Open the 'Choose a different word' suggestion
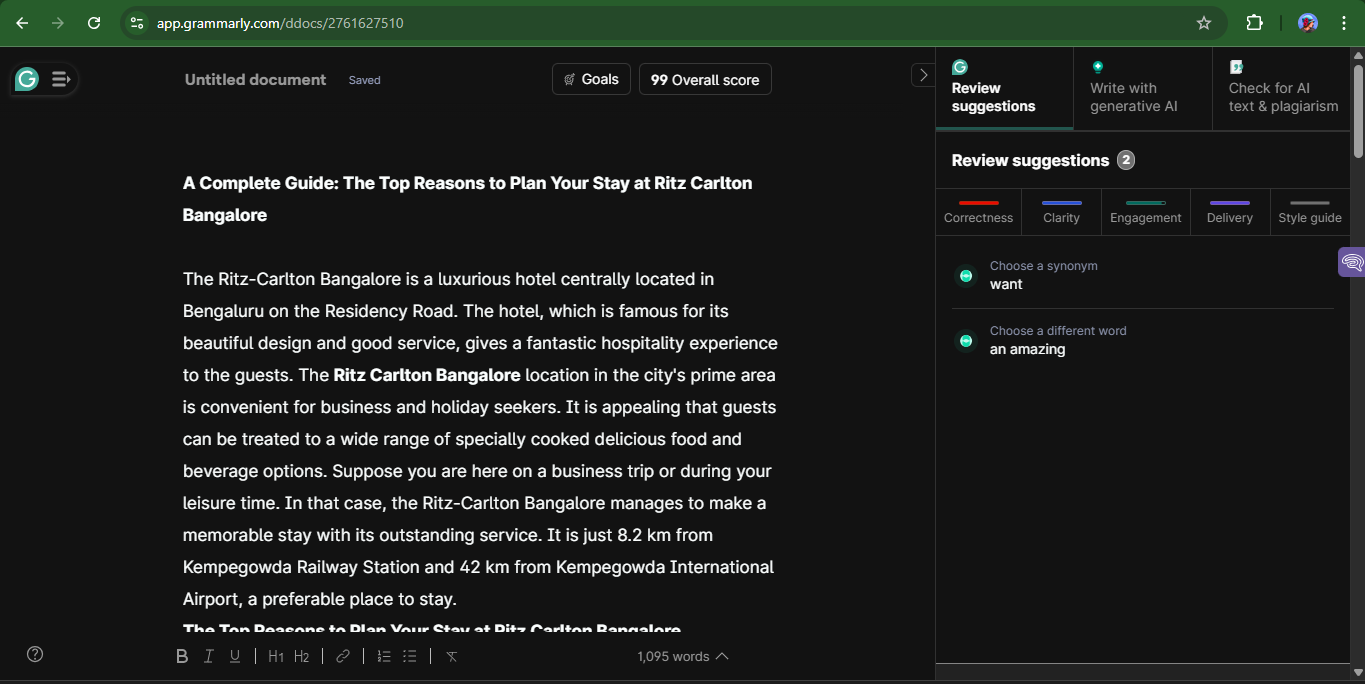The height and width of the screenshot is (684, 1365). click(x=1143, y=341)
